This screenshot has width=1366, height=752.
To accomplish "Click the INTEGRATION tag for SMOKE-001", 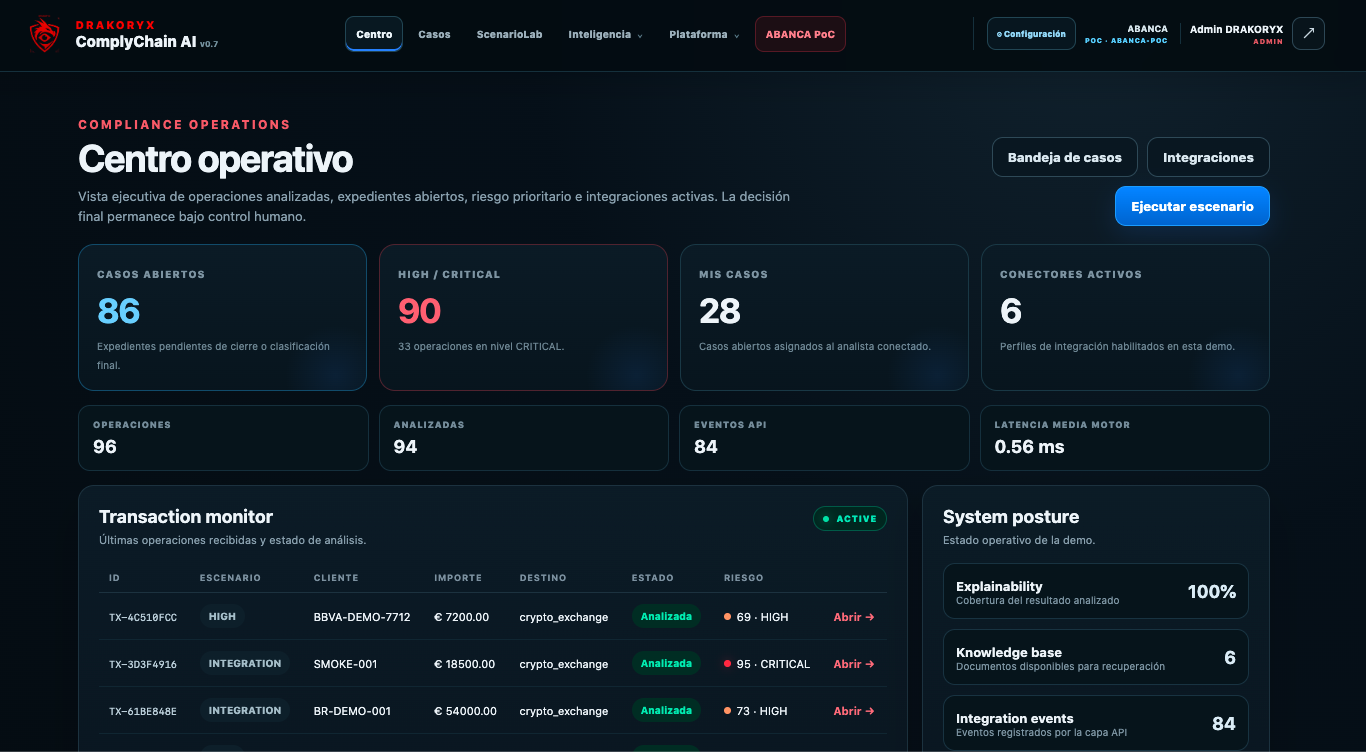I will (x=245, y=663).
